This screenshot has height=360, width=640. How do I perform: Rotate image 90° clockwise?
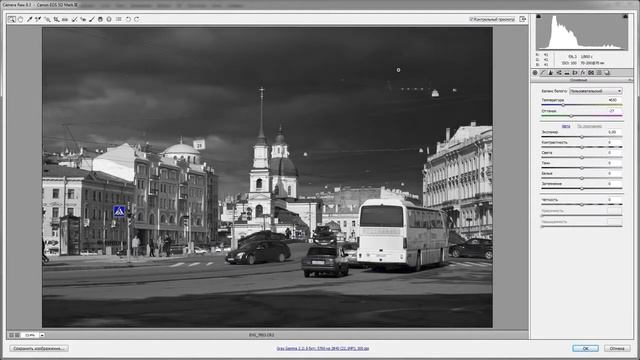pyautogui.click(x=137, y=19)
